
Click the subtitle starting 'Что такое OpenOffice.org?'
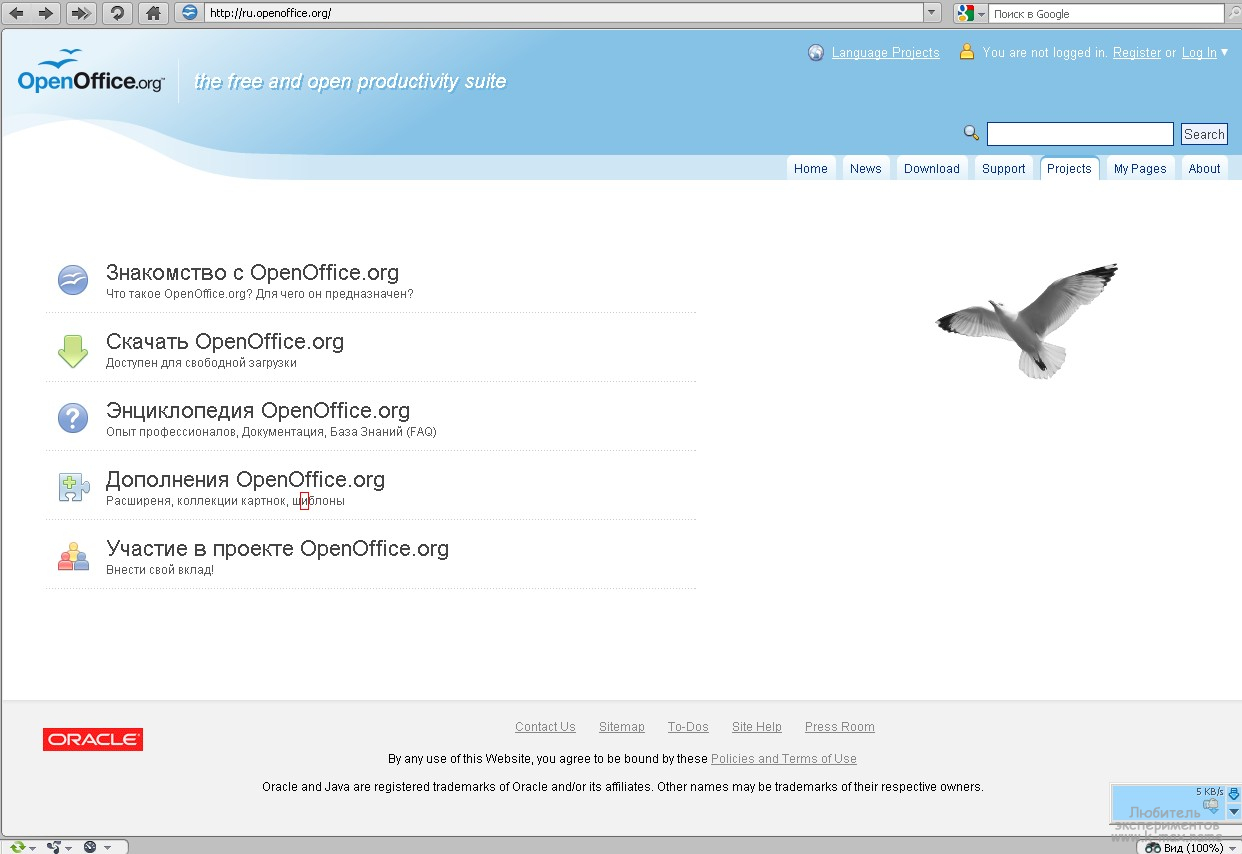click(x=260, y=294)
